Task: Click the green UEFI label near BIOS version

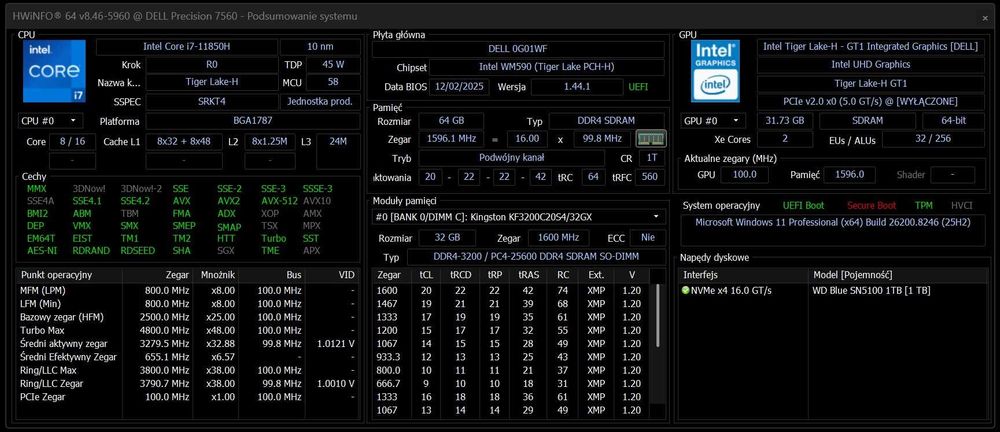Action: point(638,87)
